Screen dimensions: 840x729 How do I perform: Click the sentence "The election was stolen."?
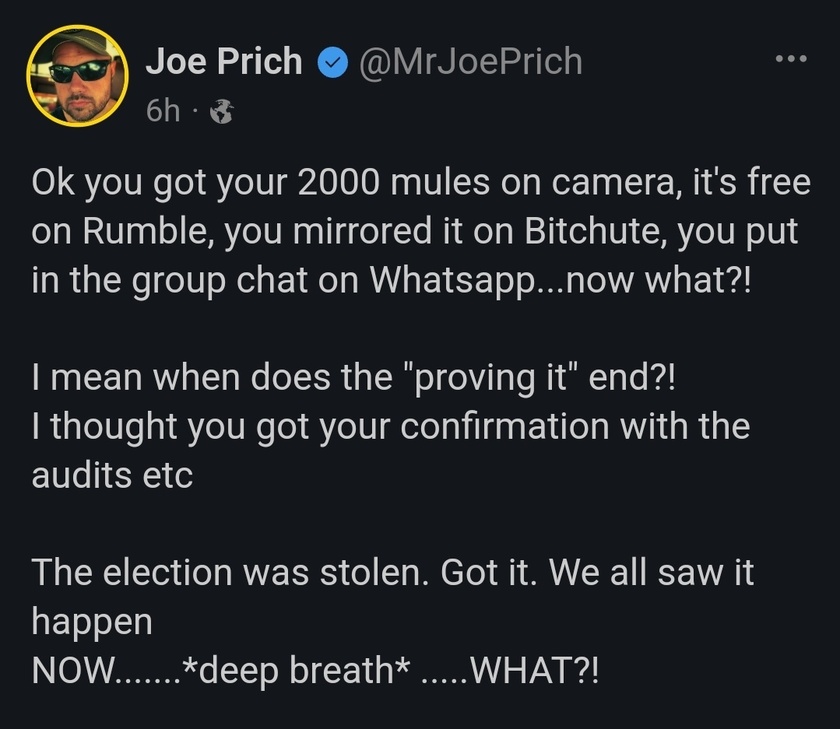click(230, 573)
